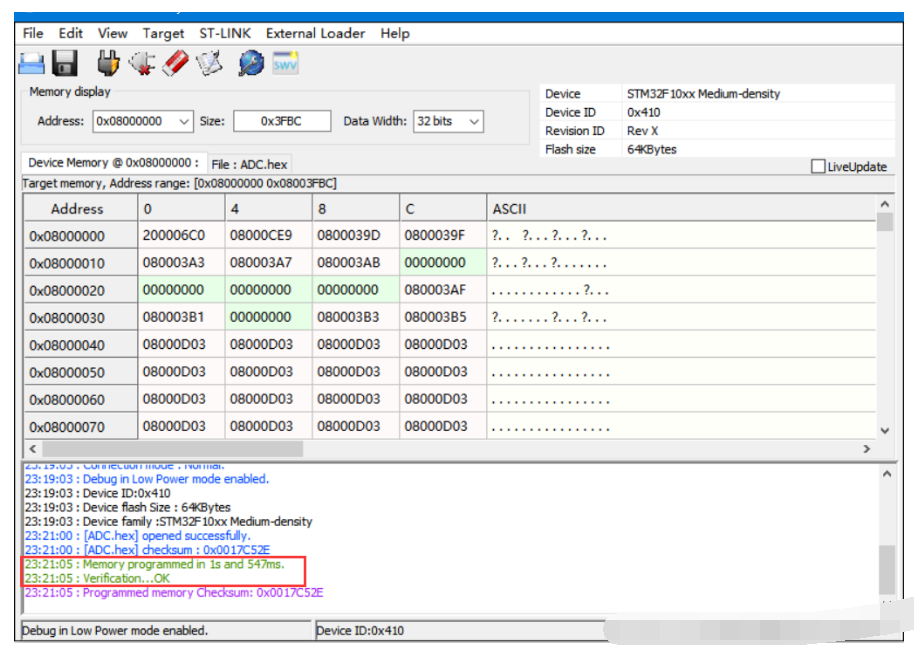Click the Flash size value '64KBytes'
The image size is (914, 650).
652,149
